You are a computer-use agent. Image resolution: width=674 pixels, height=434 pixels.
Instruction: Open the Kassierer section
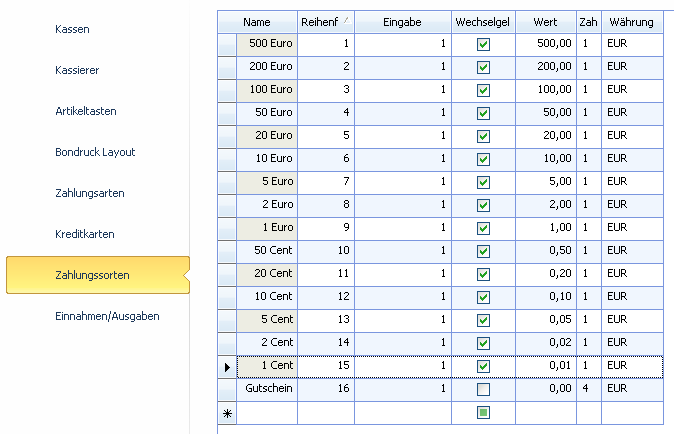click(x=77, y=71)
